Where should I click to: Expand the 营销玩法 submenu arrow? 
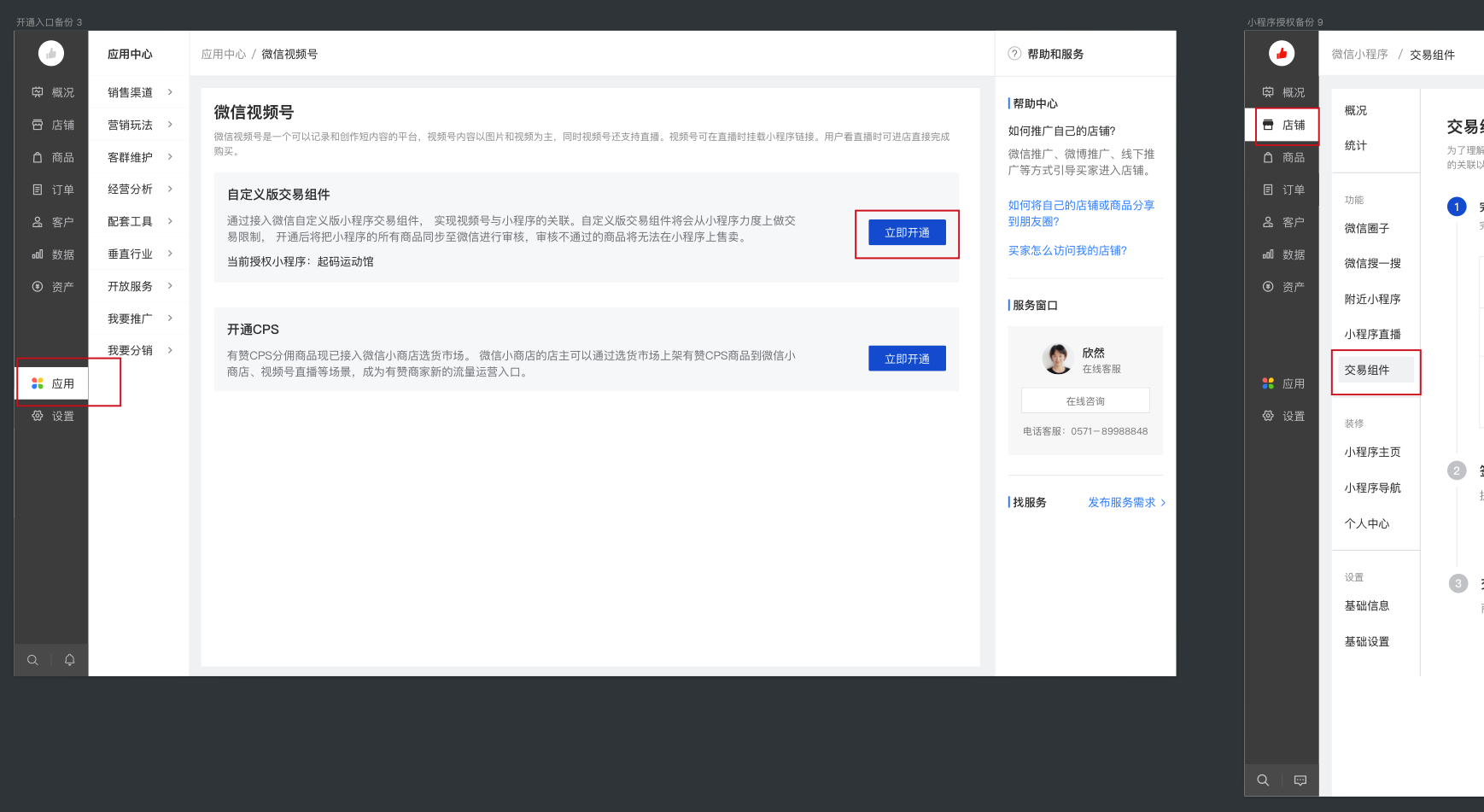click(170, 125)
